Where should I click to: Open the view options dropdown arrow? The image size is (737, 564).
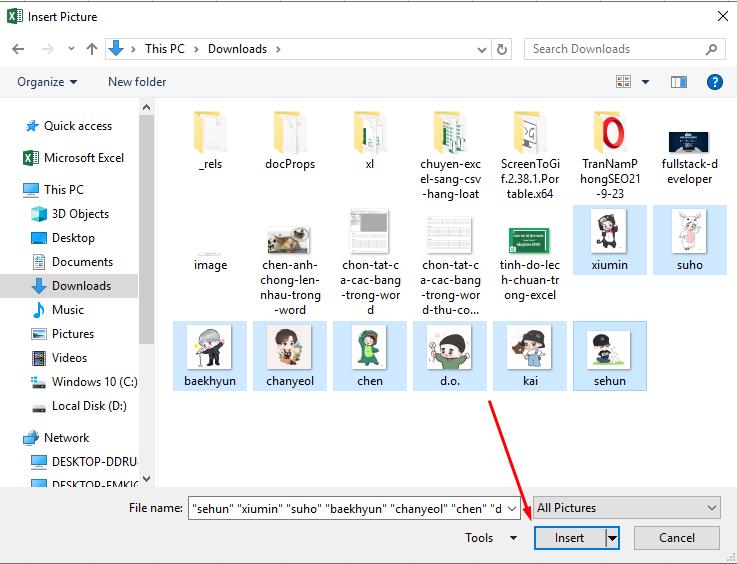tap(645, 82)
